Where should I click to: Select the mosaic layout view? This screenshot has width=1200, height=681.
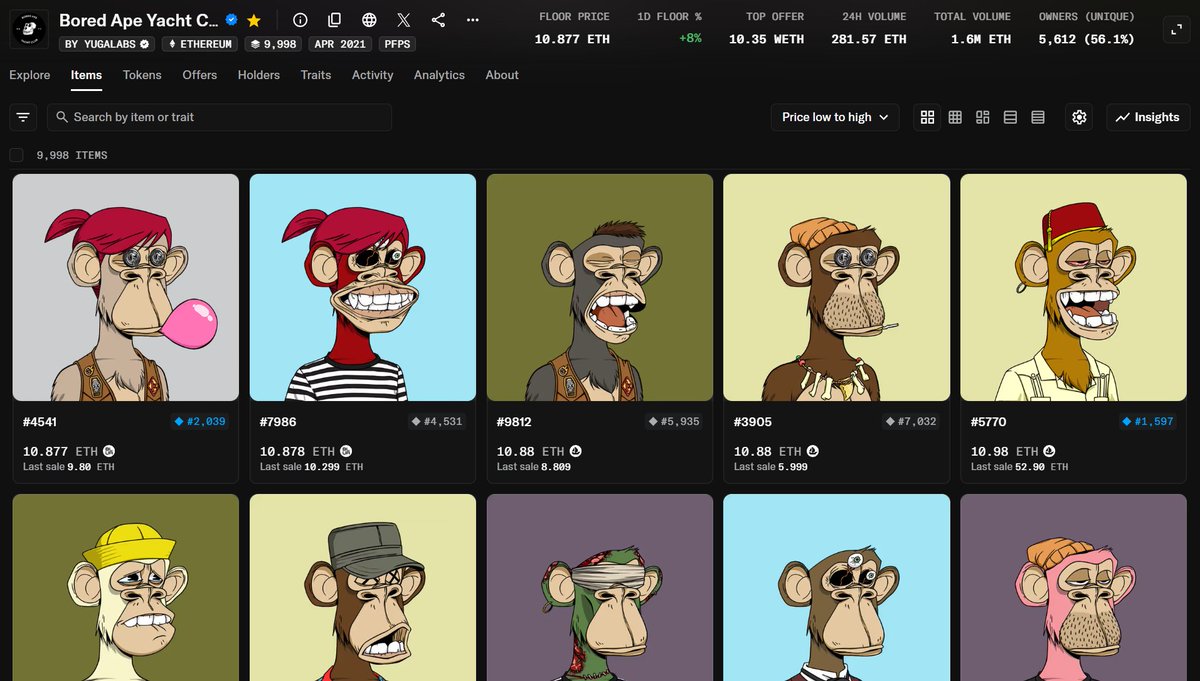click(x=983, y=117)
